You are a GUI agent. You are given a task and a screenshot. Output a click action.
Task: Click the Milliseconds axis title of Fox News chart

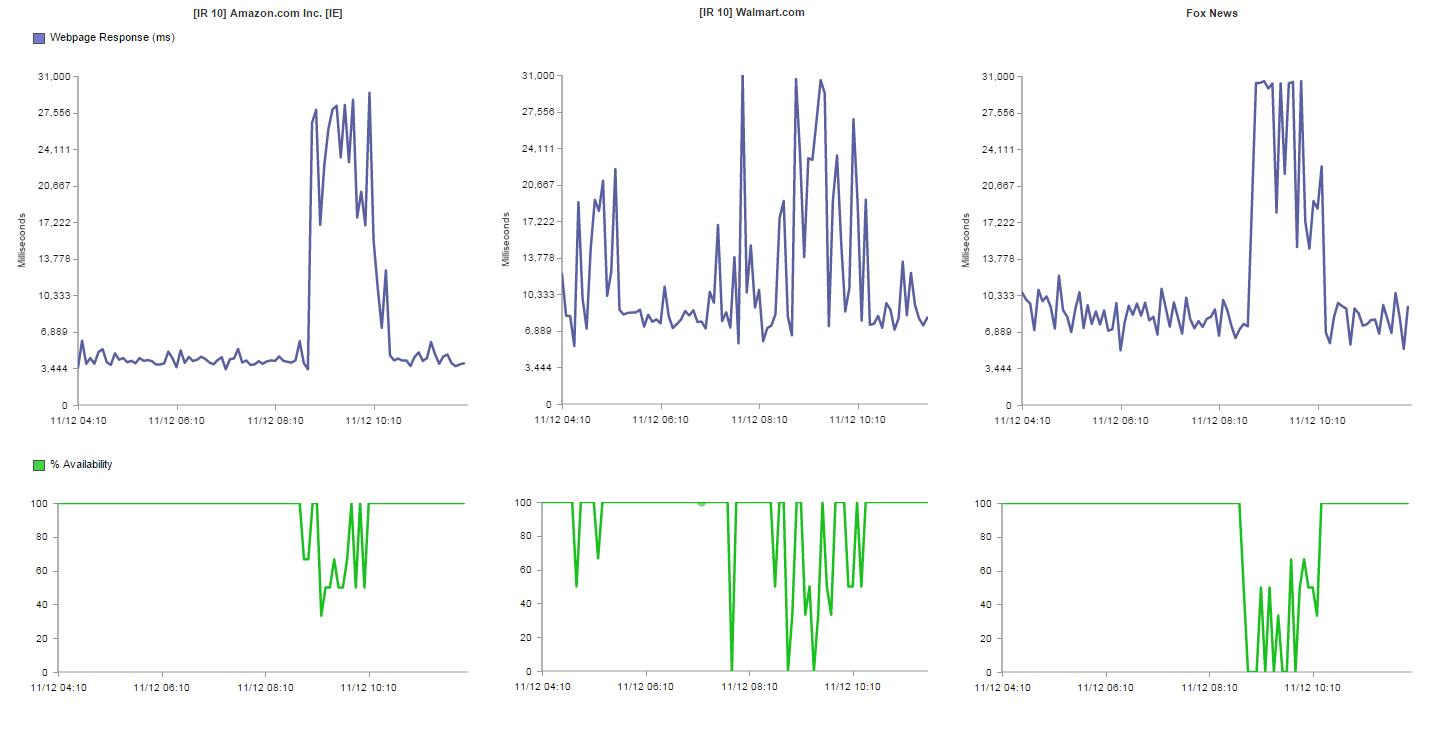966,240
